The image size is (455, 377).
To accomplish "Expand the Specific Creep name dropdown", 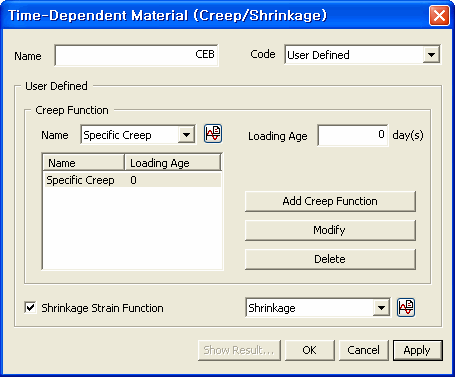I will [186, 135].
